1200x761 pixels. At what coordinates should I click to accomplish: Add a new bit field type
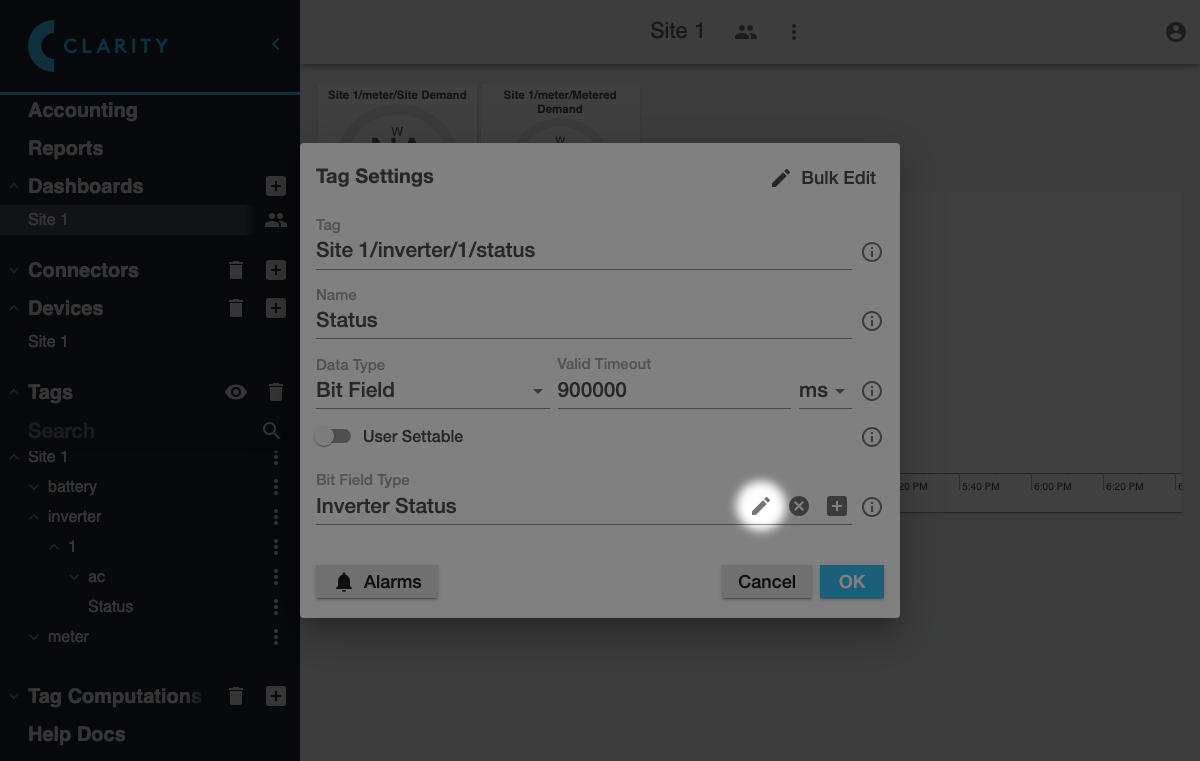coord(837,506)
